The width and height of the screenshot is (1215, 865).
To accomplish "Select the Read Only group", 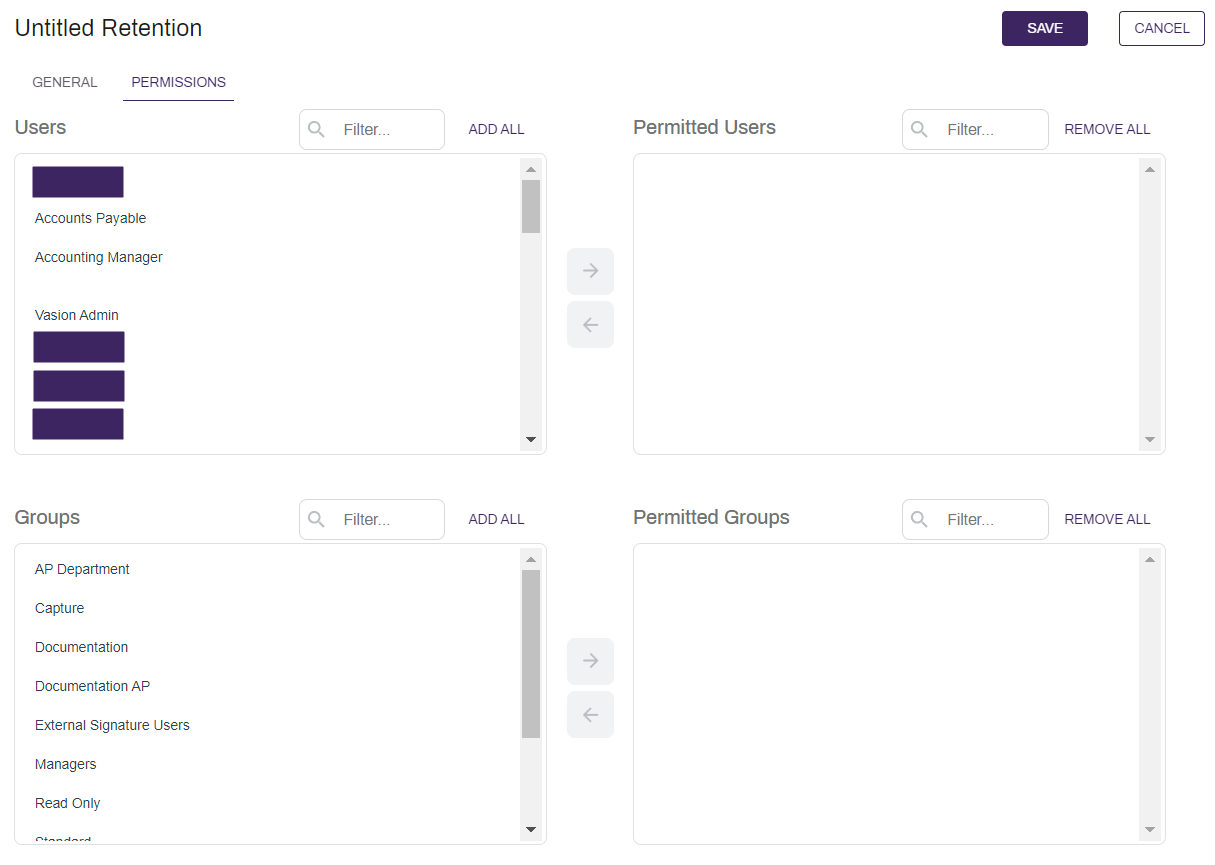I will tap(67, 803).
